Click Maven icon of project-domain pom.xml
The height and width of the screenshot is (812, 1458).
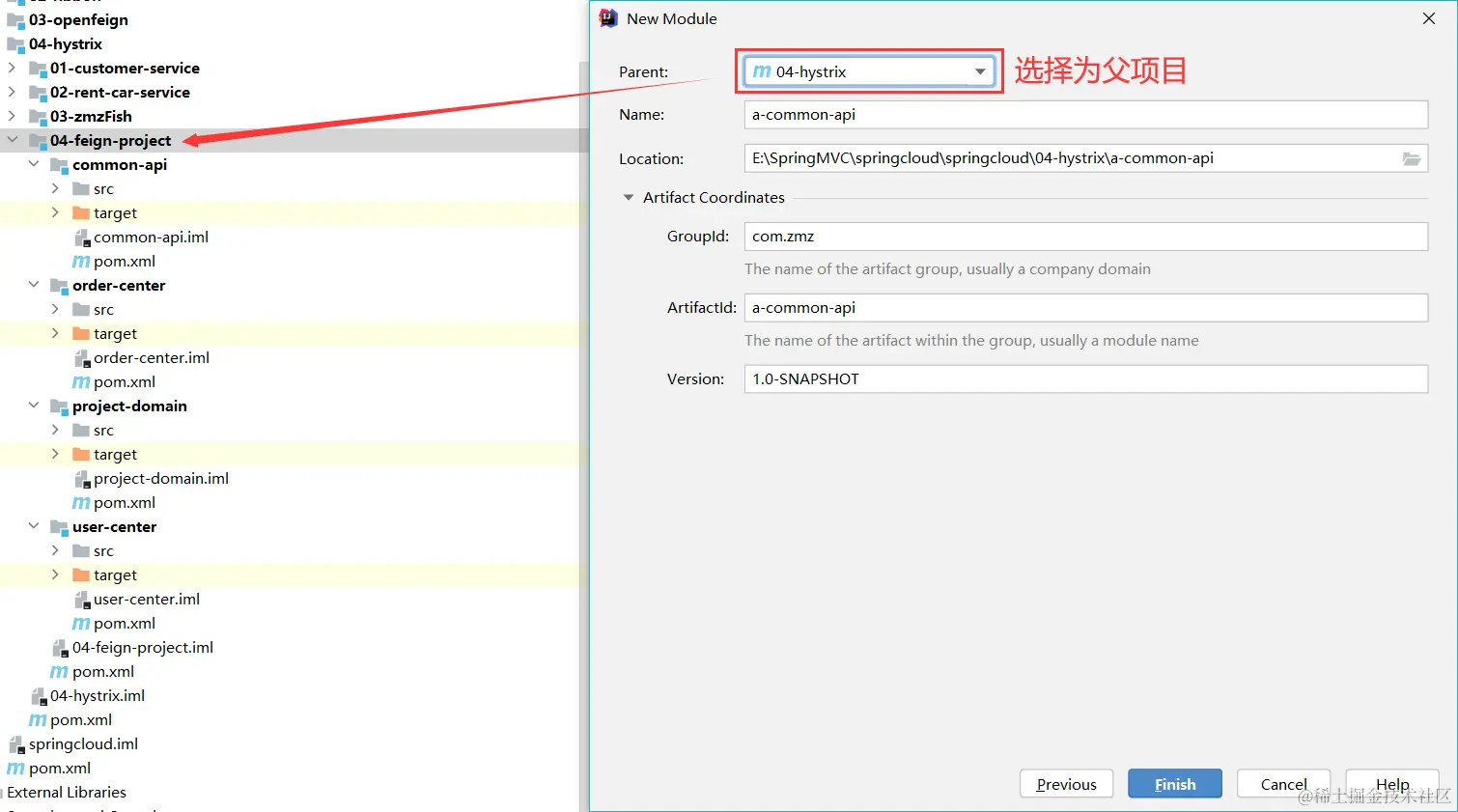click(81, 503)
